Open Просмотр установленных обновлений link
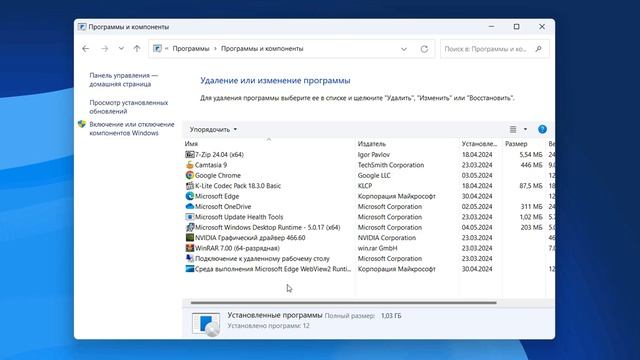The height and width of the screenshot is (360, 640). [x=129, y=107]
